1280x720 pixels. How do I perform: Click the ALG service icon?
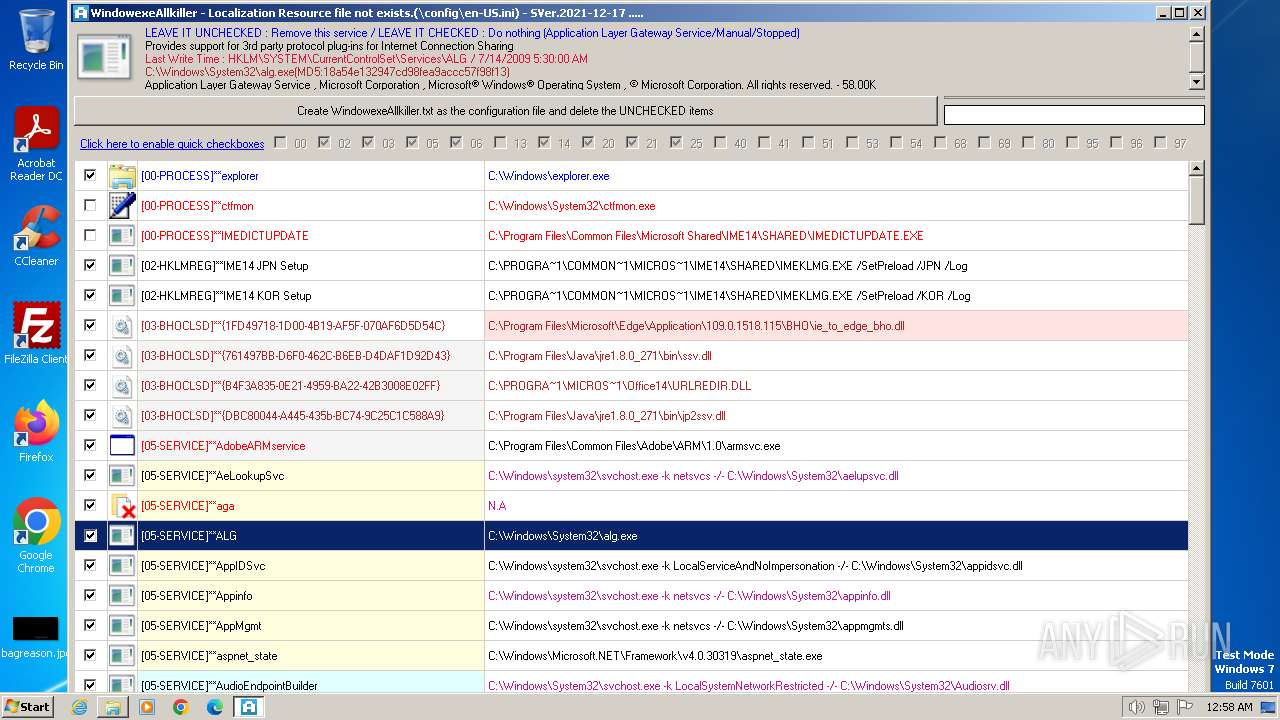pyautogui.click(x=122, y=536)
